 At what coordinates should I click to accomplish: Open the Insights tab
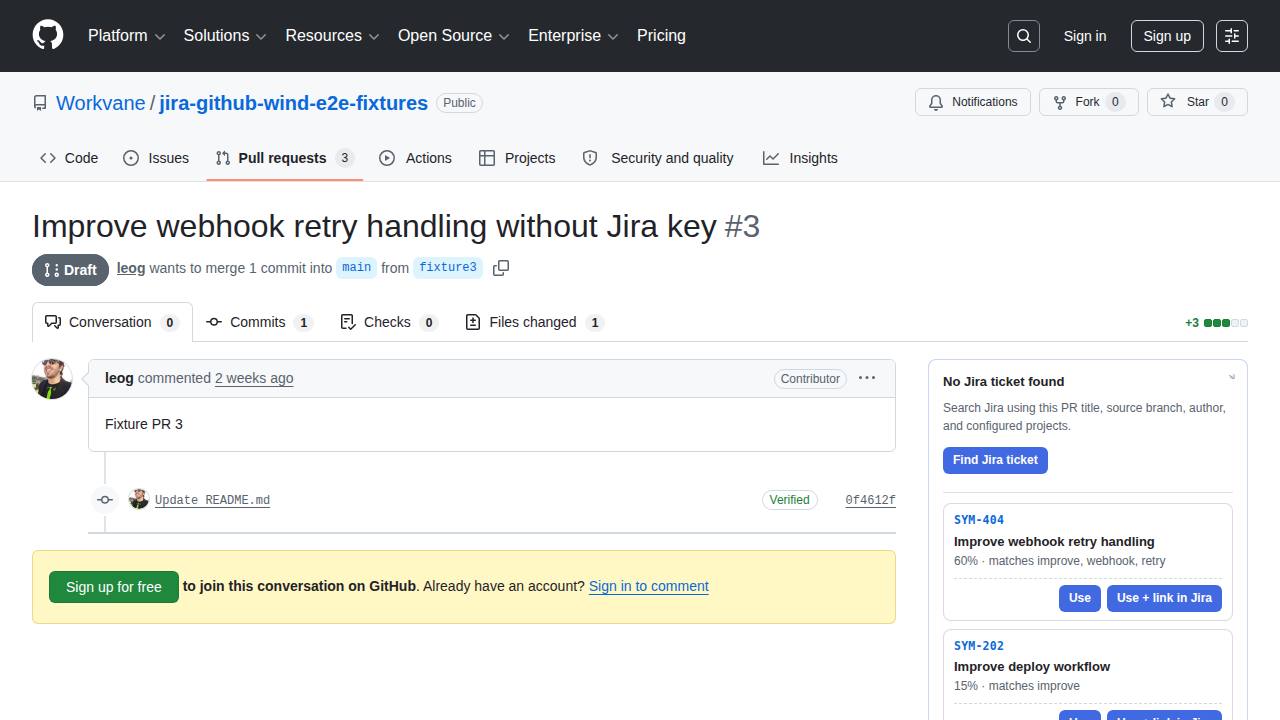[x=800, y=158]
